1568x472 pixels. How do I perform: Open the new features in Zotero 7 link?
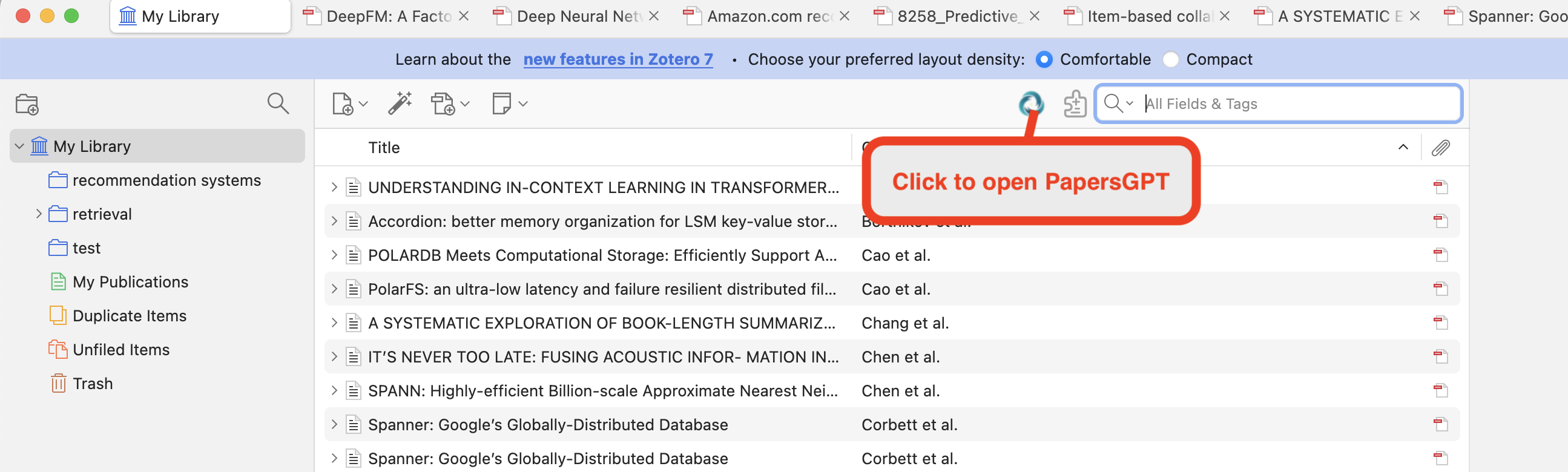618,60
